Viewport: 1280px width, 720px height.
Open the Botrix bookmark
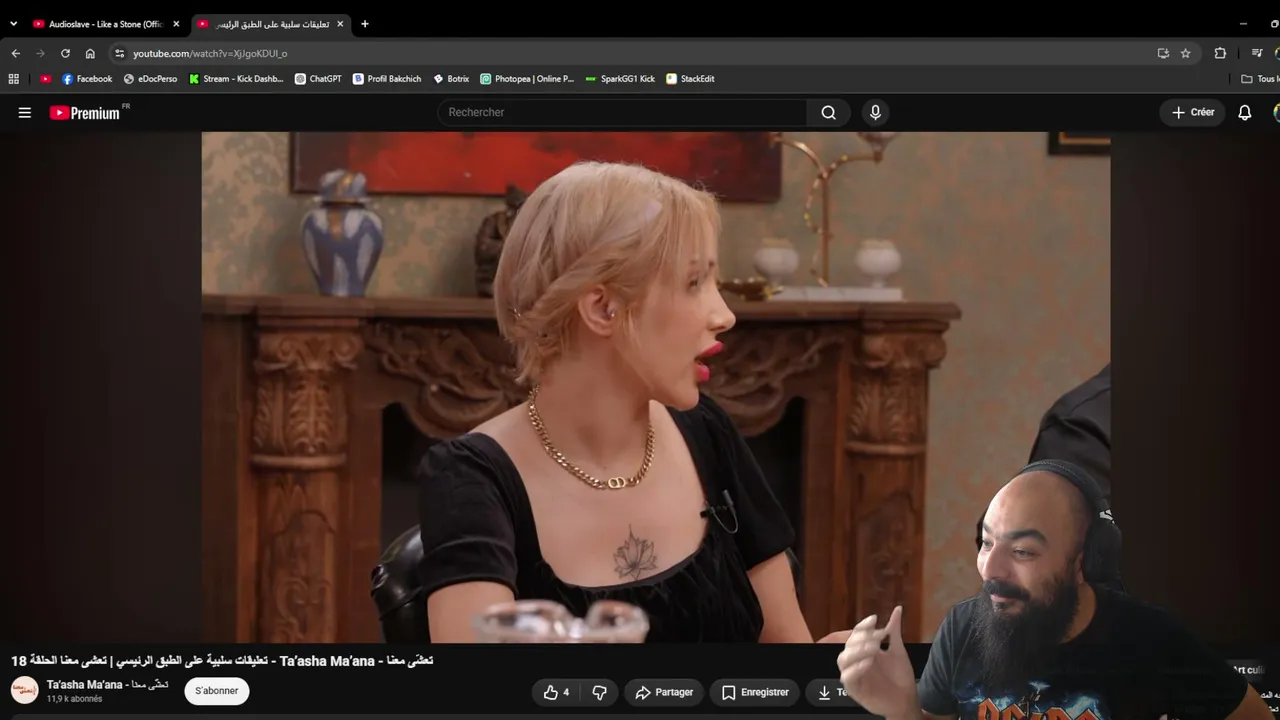pos(451,79)
